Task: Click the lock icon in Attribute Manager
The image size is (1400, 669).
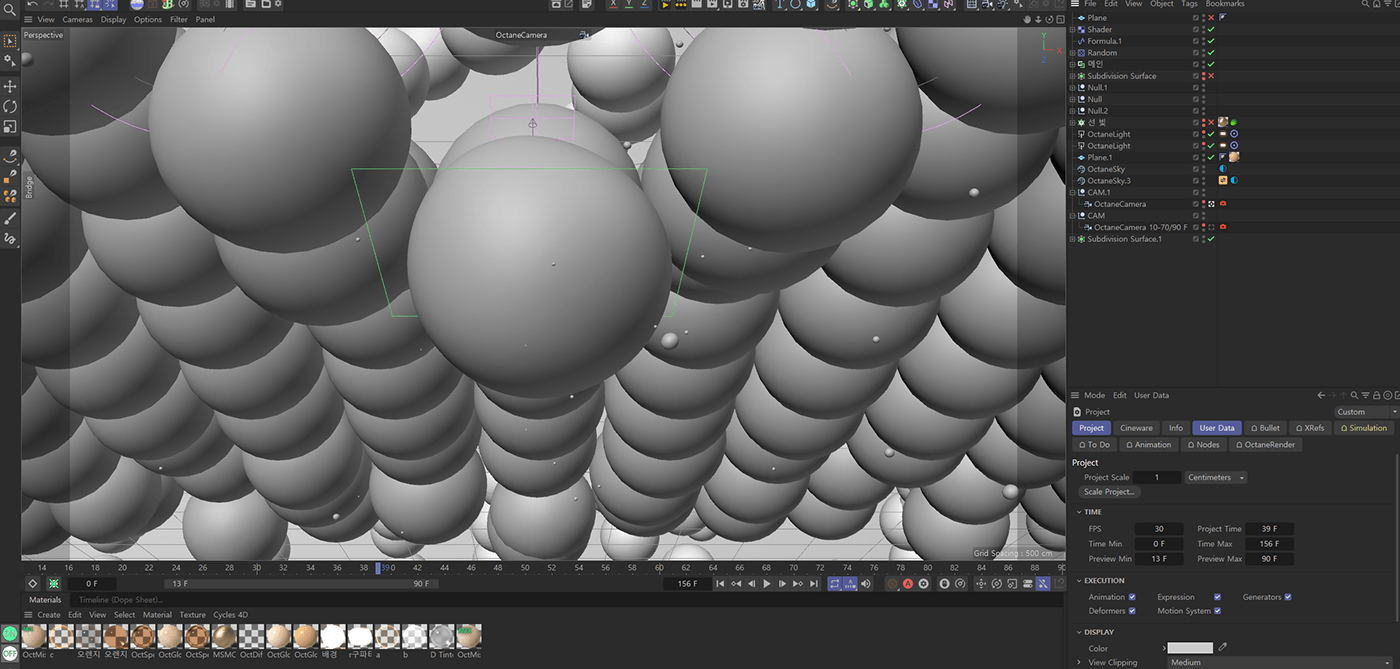Action: click(x=1378, y=395)
